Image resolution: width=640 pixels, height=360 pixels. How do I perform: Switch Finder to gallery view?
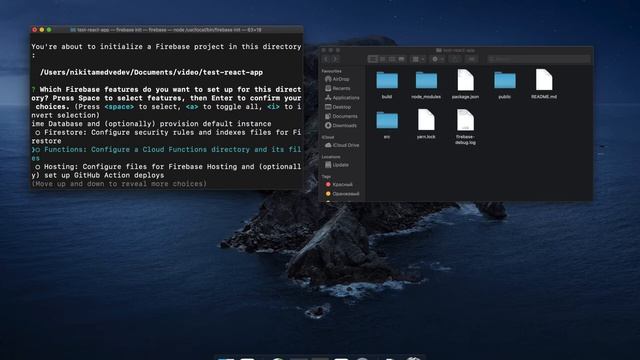tap(401, 60)
